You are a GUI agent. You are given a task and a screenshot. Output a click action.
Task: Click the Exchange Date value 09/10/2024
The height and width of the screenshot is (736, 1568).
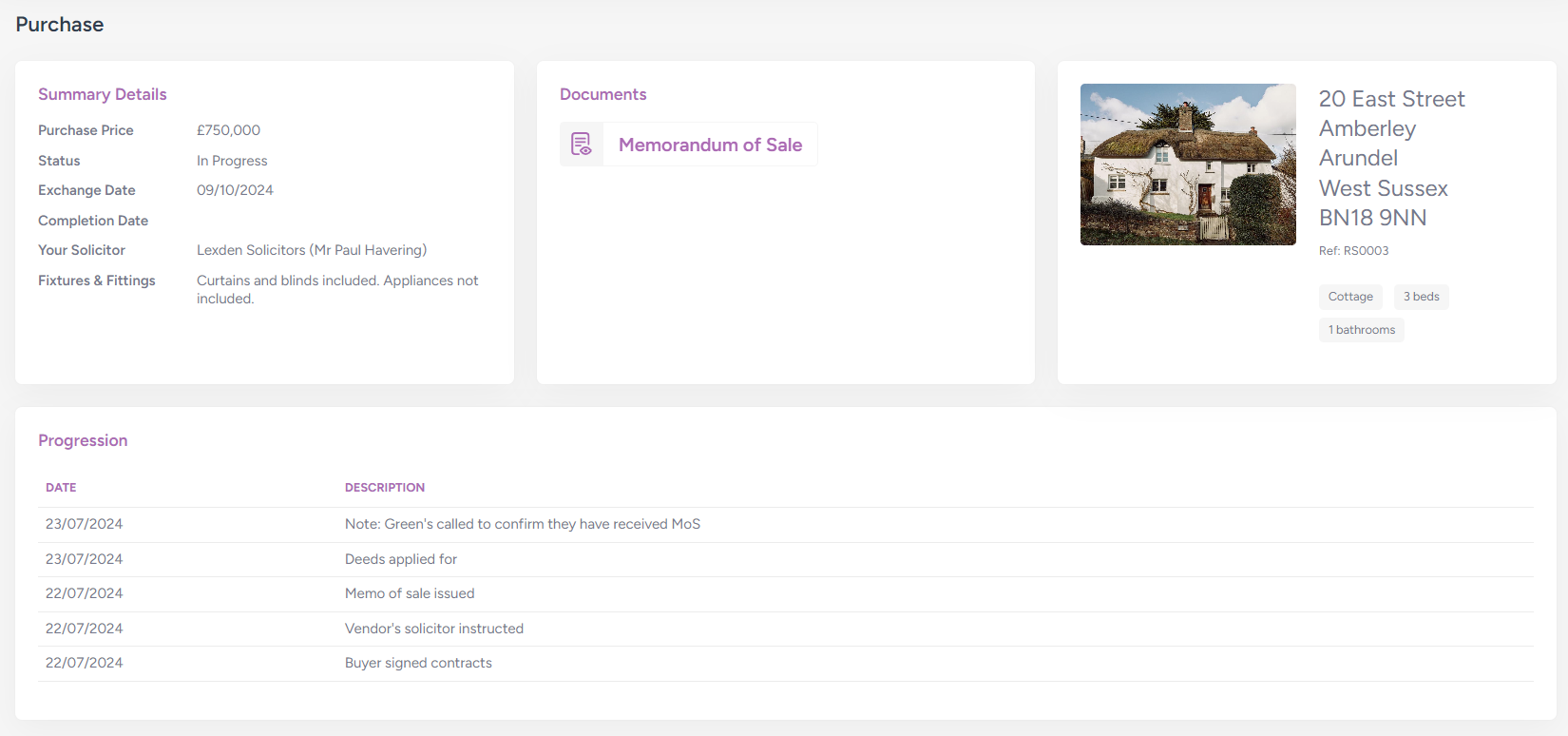[x=235, y=190]
